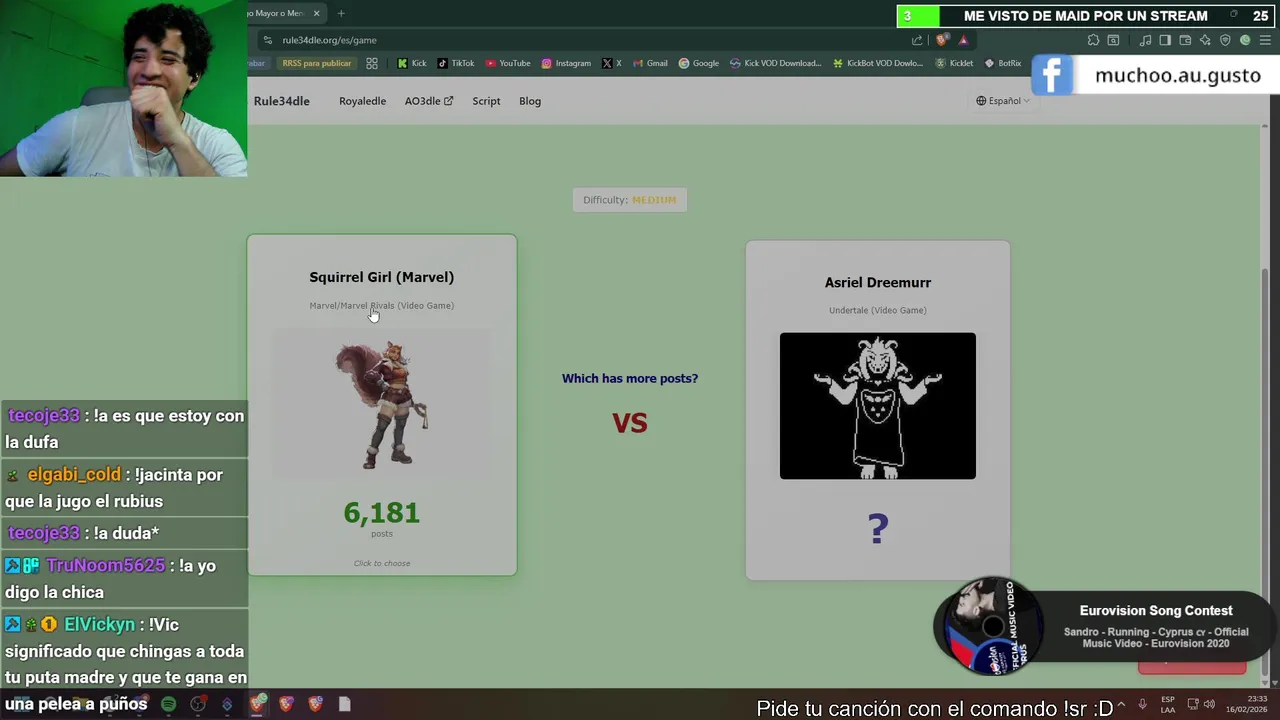Share this page via address bar icon

917,40
